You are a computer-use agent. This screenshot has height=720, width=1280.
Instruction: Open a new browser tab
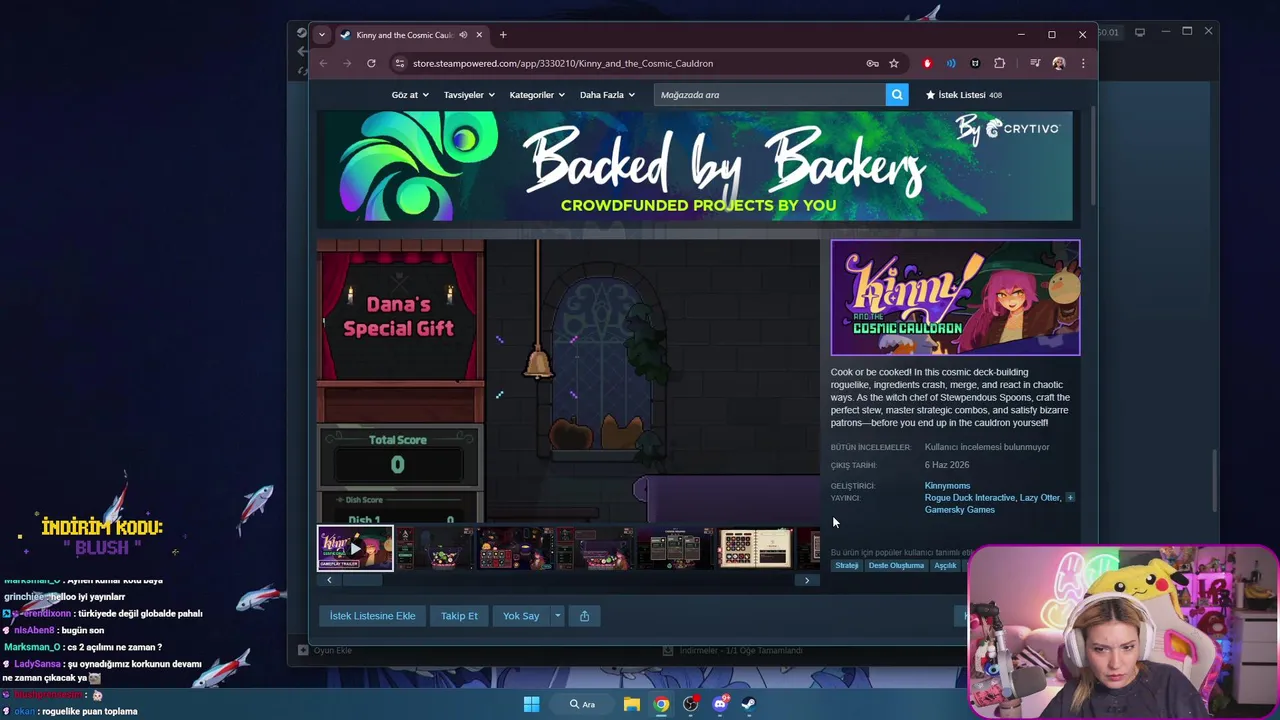point(503,35)
